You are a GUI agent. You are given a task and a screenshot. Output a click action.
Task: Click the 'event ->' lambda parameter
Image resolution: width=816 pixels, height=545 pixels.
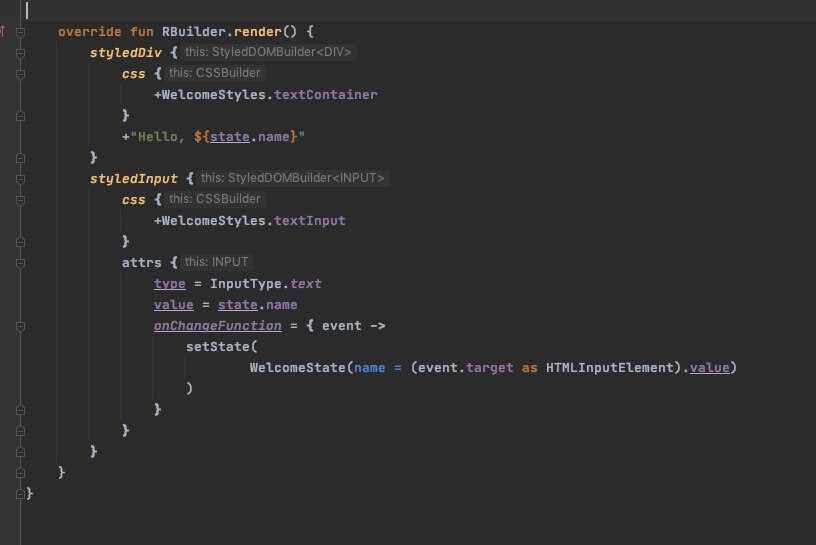coord(353,326)
